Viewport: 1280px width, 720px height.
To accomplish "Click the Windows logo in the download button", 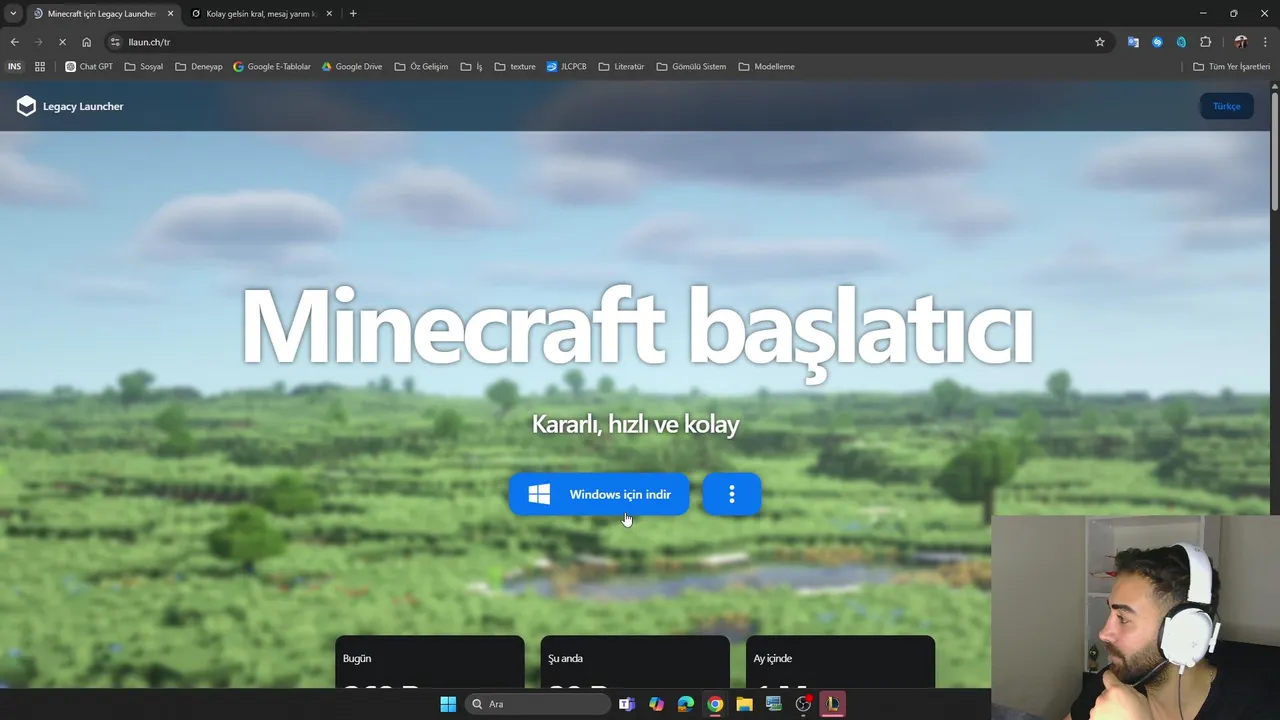I will pyautogui.click(x=539, y=494).
